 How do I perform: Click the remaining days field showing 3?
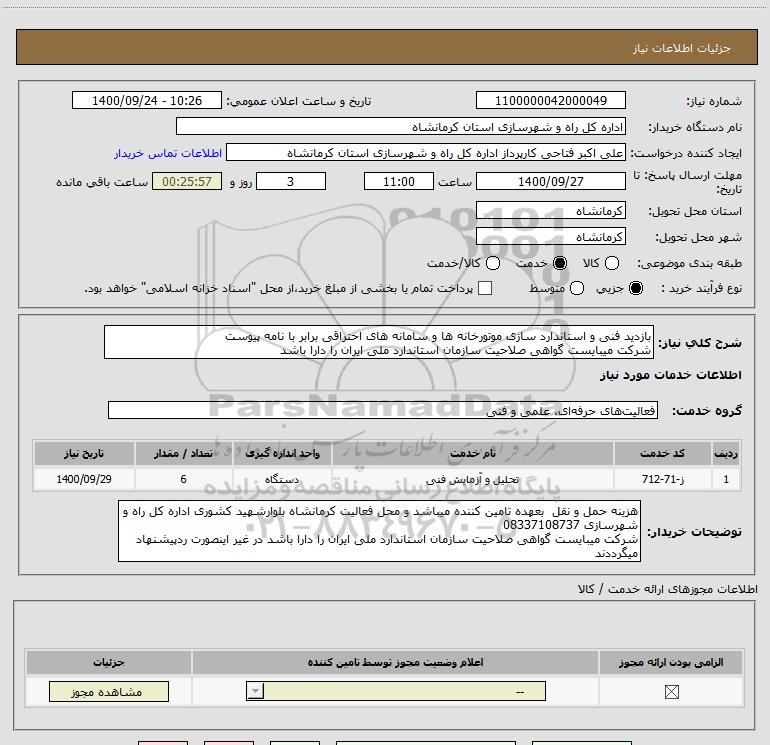pos(291,181)
